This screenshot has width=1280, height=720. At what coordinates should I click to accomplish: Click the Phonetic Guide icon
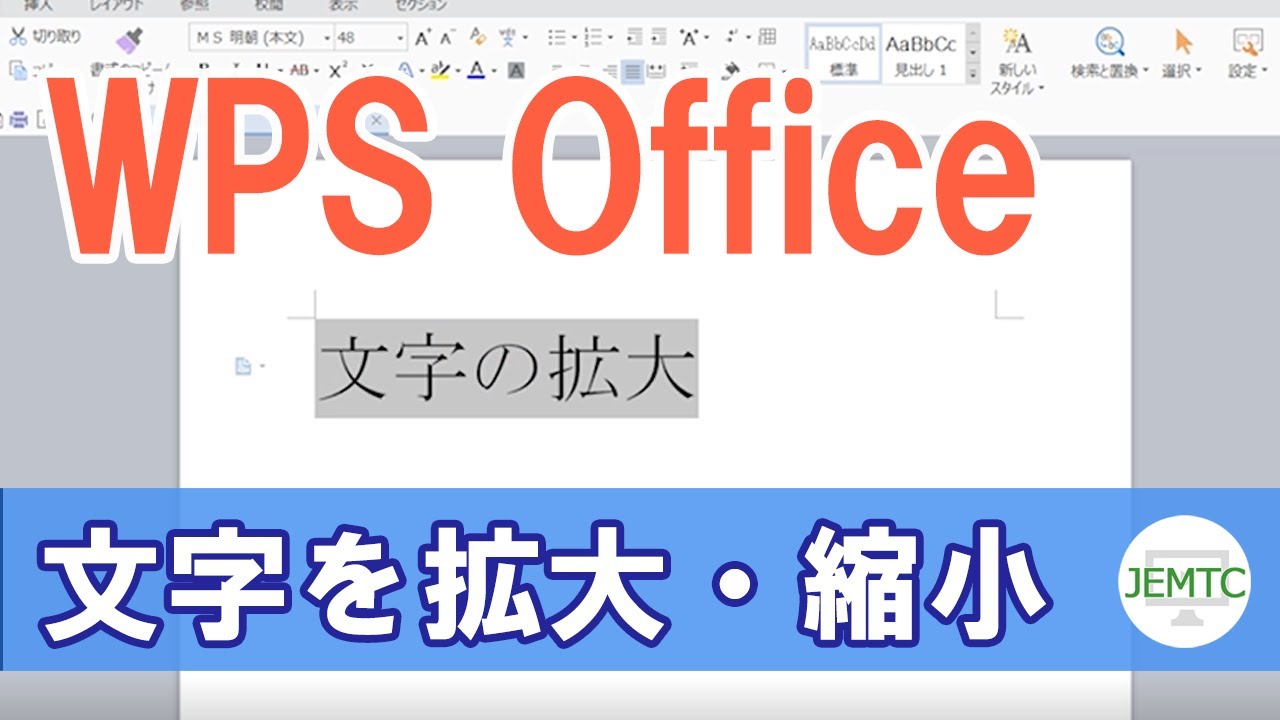pos(508,37)
